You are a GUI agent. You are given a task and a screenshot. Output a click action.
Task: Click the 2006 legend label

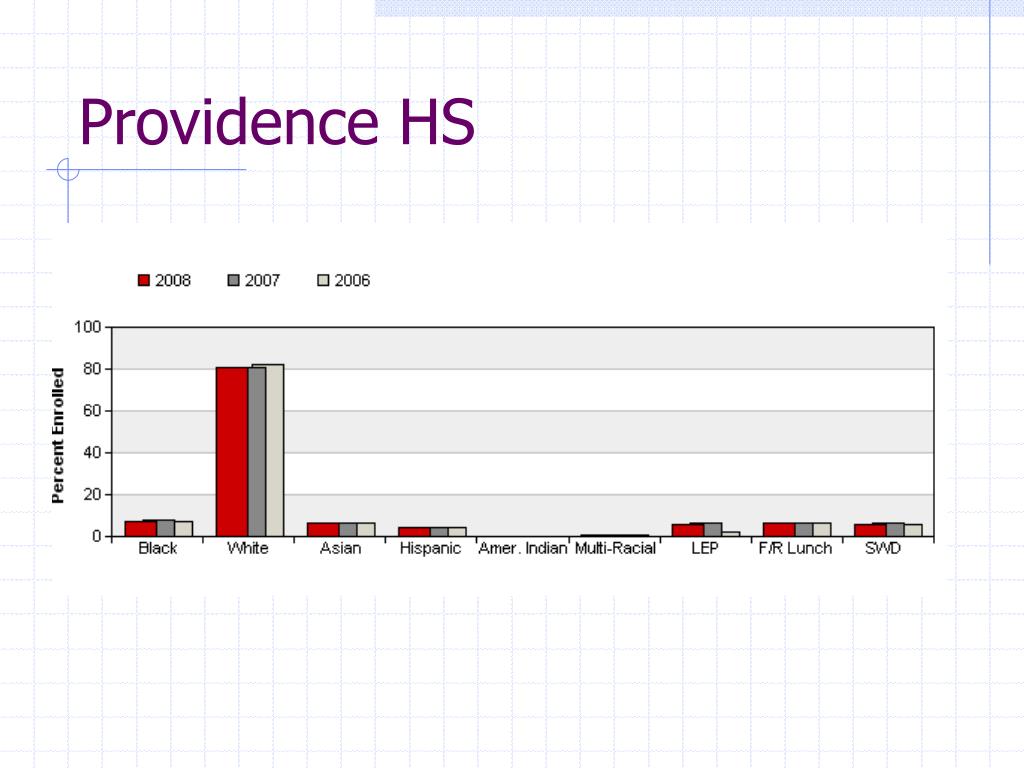click(x=352, y=280)
